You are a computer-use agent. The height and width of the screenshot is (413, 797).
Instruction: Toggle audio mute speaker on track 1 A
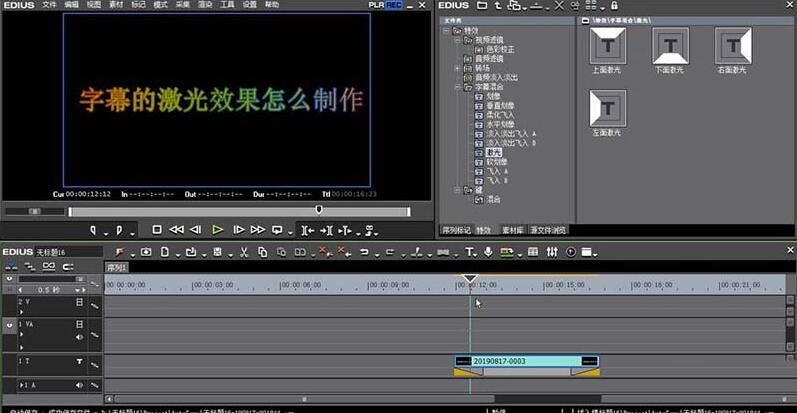[x=79, y=385]
